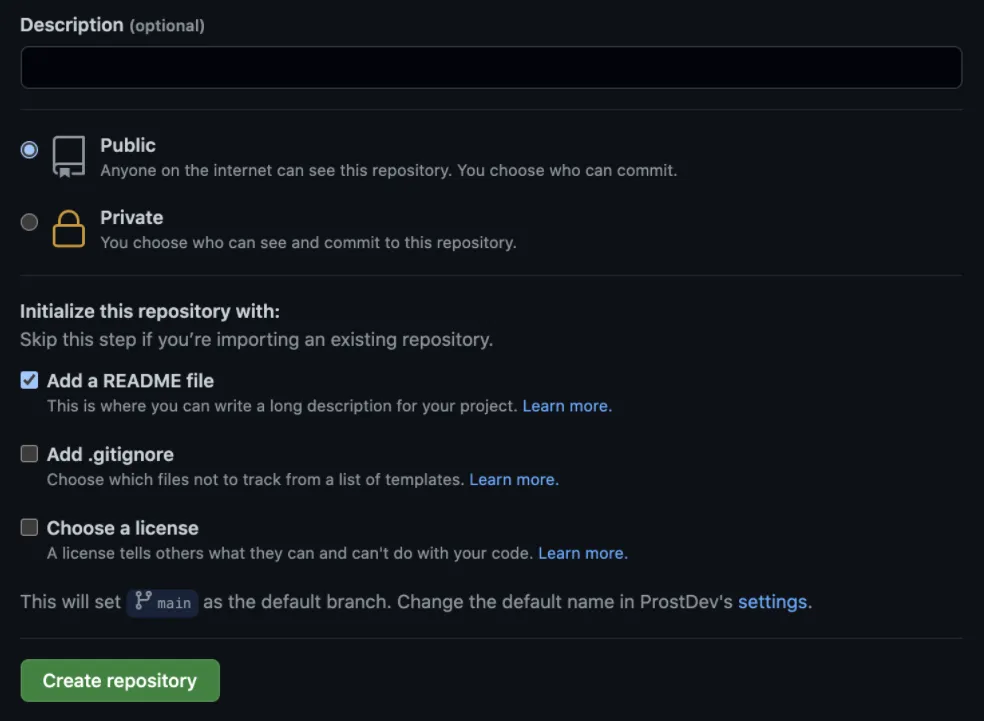Screen dimensions: 984x721
Task: Open Learn more link for .gitignore
Action: [x=514, y=479]
